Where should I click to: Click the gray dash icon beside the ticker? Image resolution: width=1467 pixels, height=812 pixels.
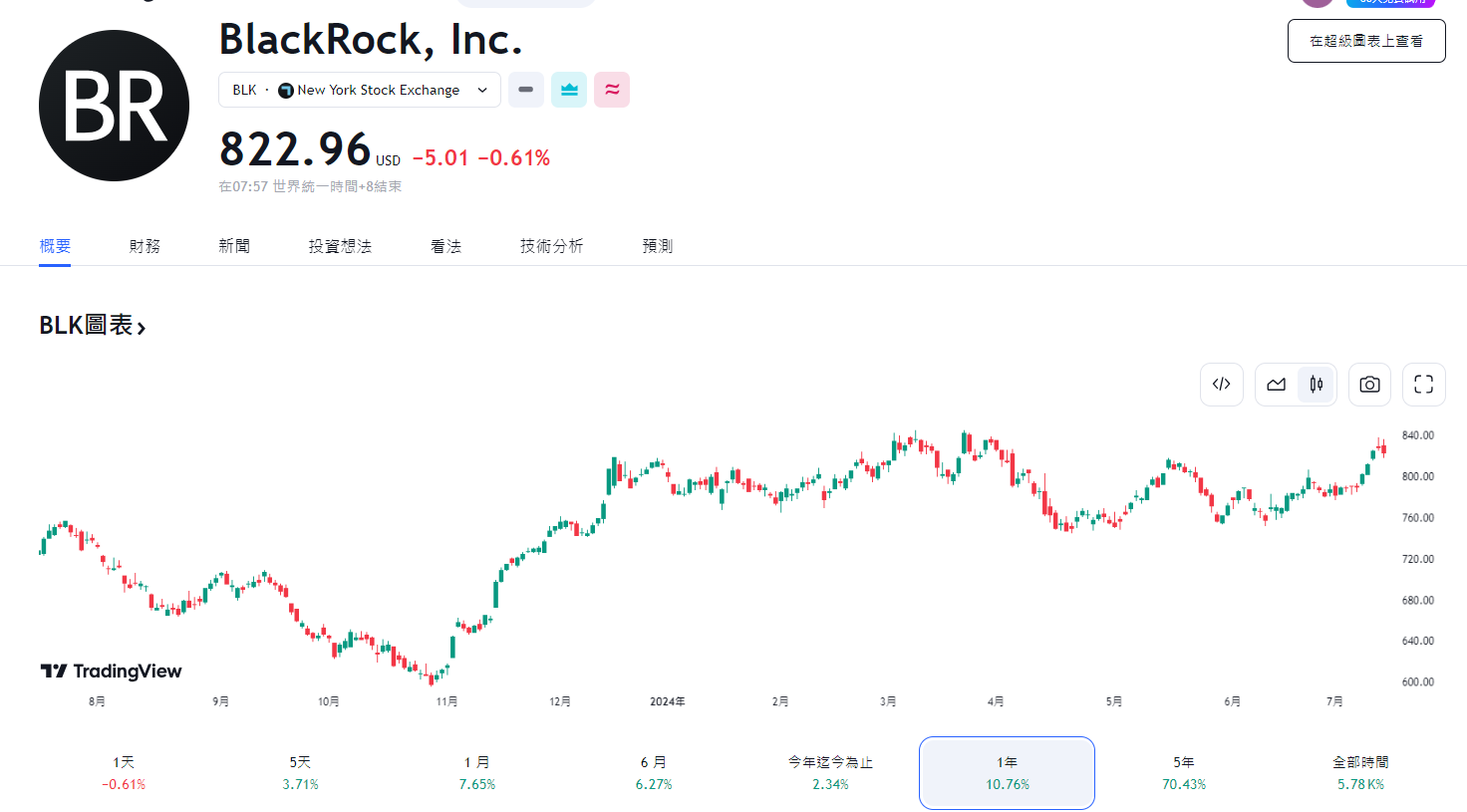coord(525,90)
